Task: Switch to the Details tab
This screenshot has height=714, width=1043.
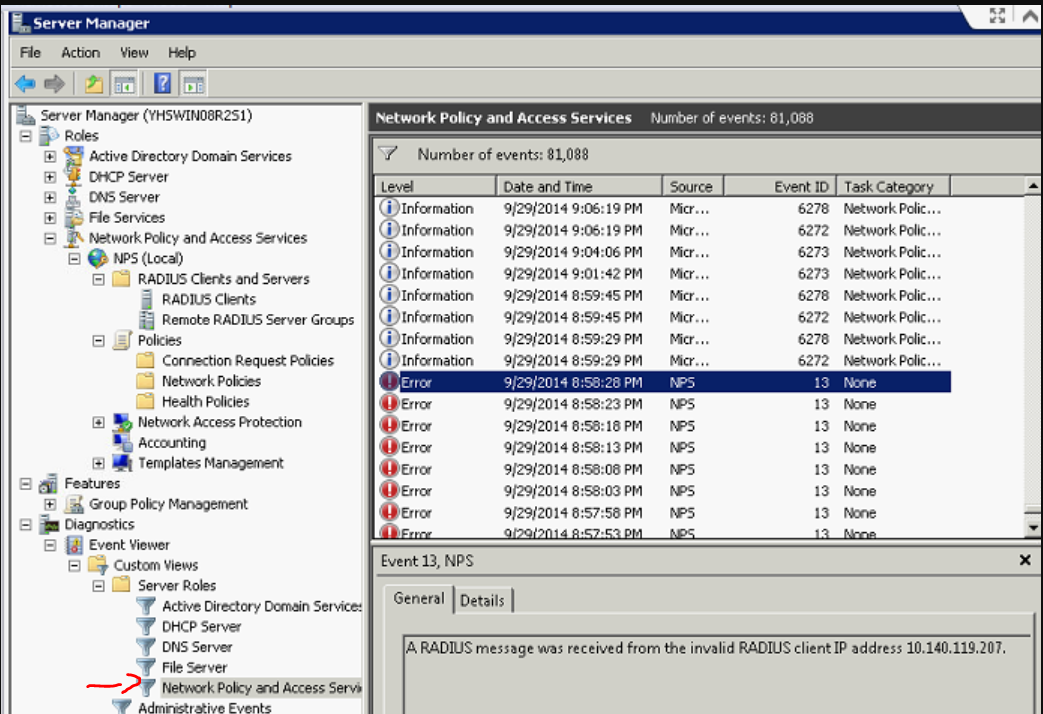Action: (482, 600)
